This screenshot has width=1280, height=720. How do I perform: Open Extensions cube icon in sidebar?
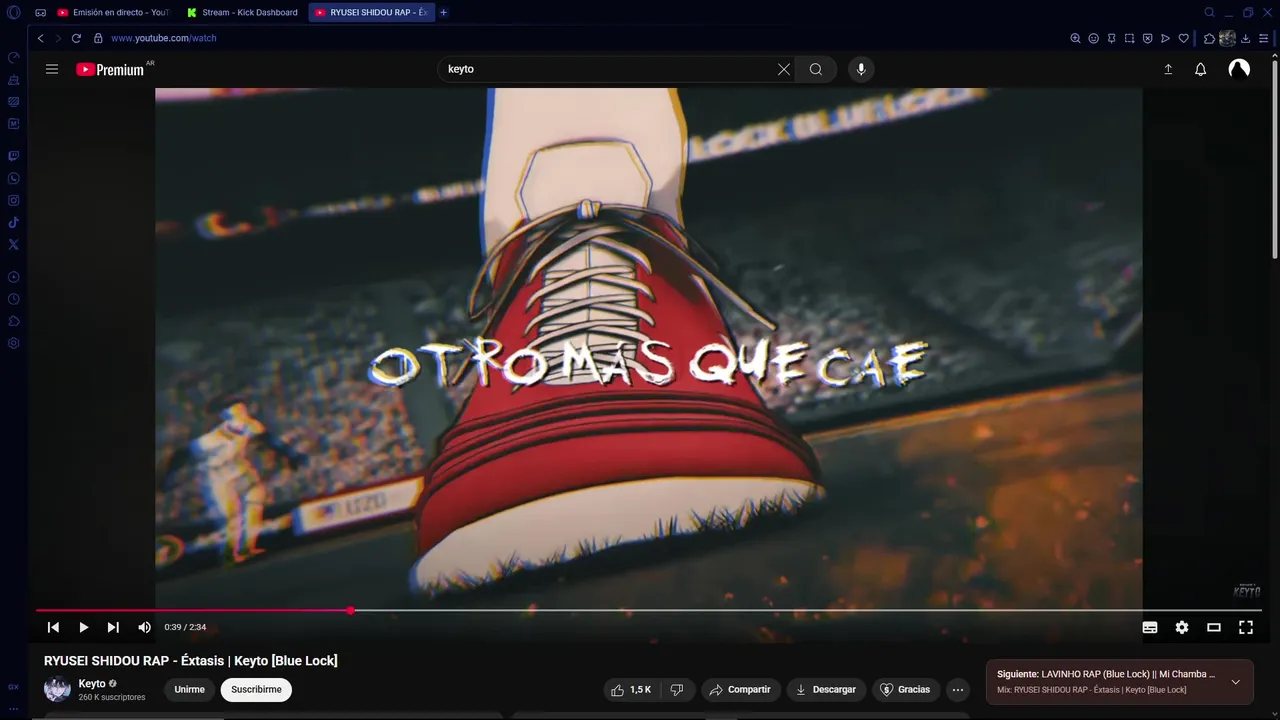pos(13,321)
